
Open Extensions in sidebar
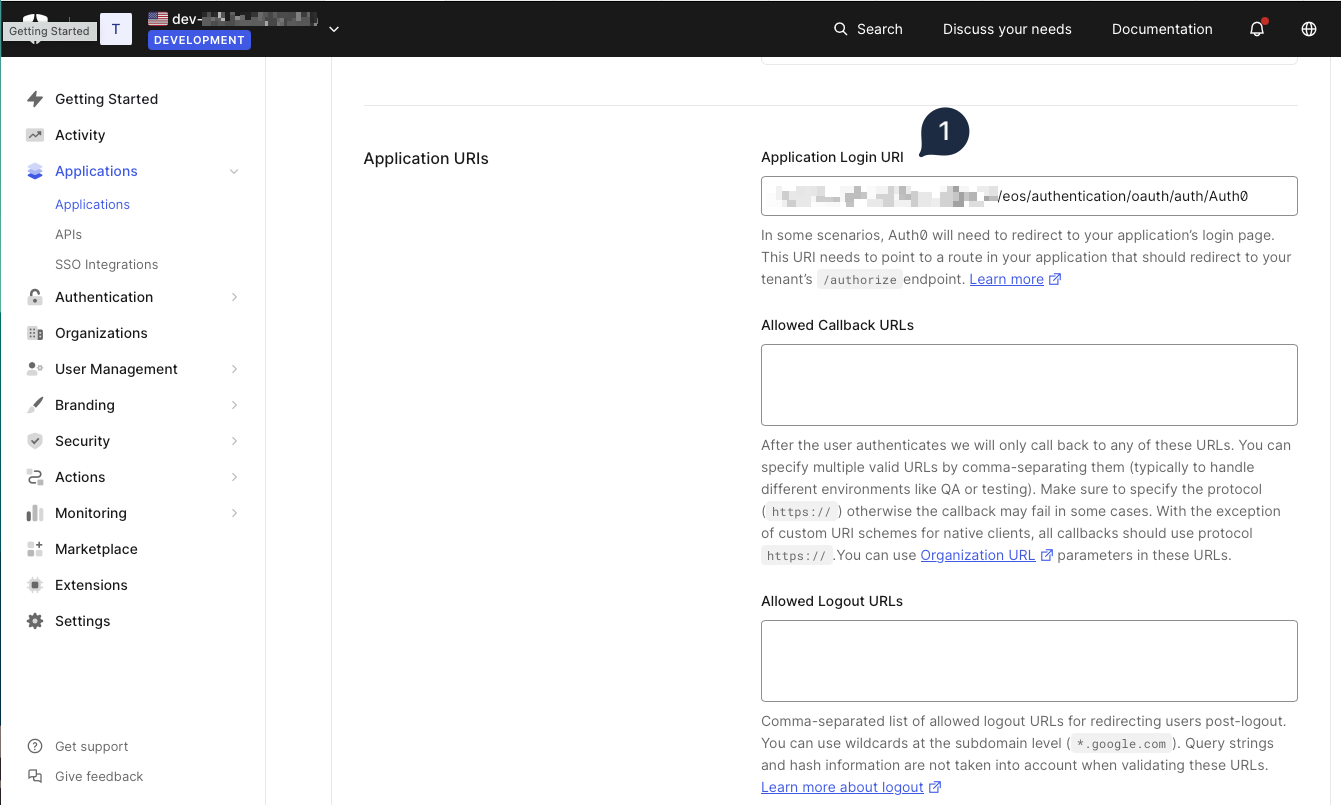tap(91, 585)
